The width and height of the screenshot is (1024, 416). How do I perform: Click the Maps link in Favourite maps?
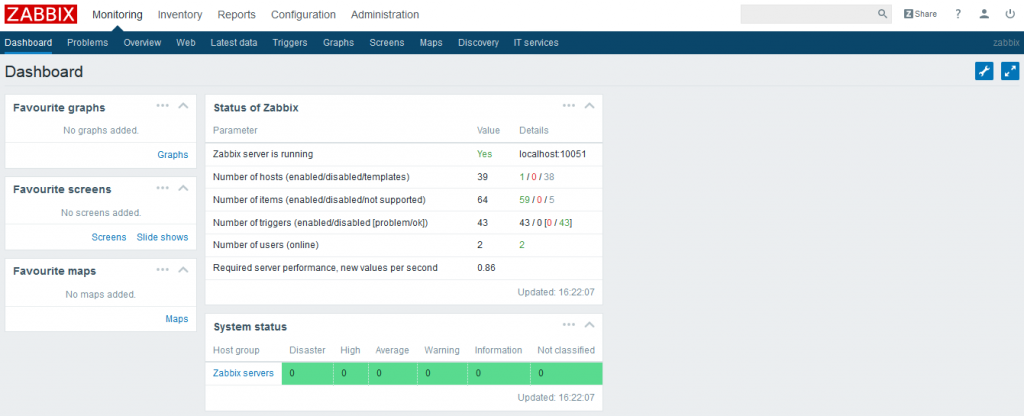point(176,319)
